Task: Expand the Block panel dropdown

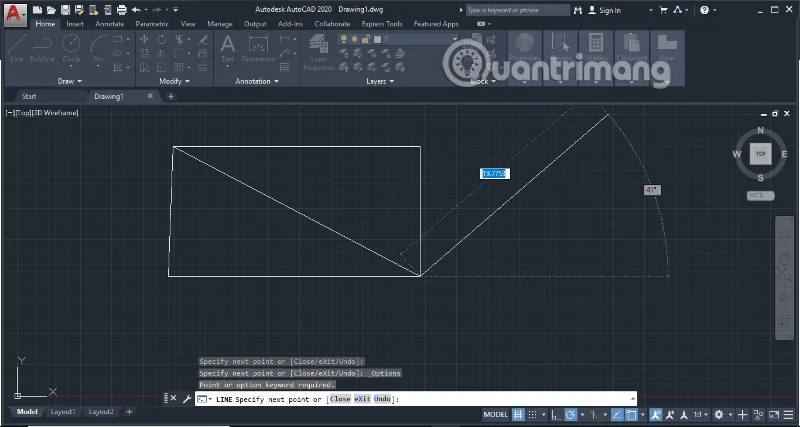Action: click(483, 81)
